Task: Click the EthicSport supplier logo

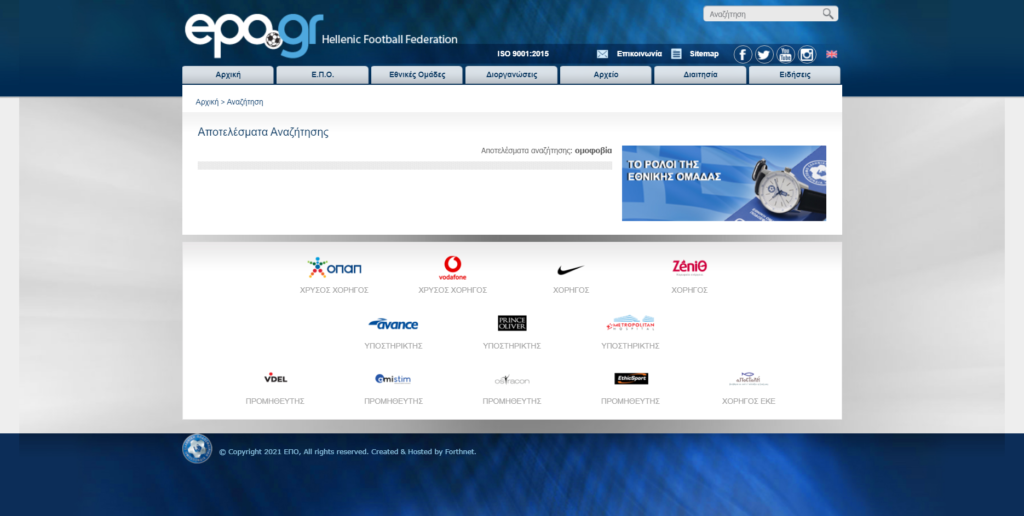Action: coord(631,379)
